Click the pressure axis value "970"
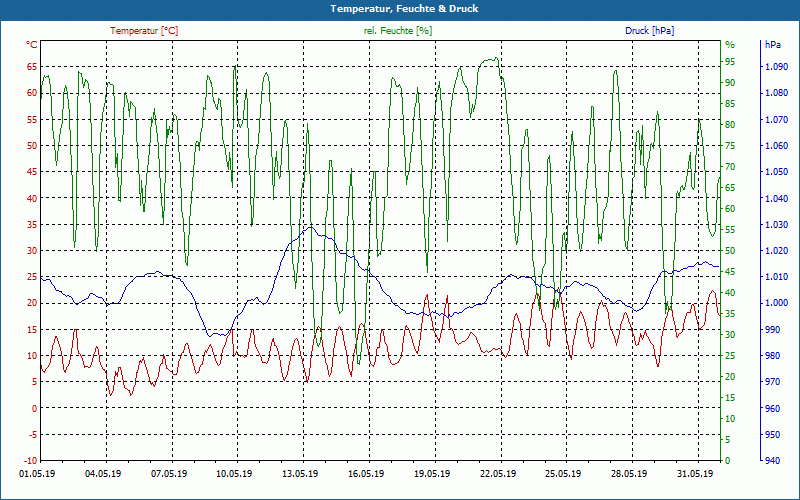The height and width of the screenshot is (500, 800). point(772,382)
